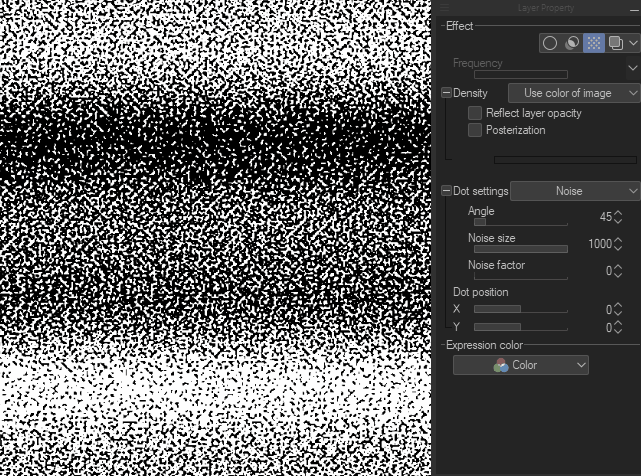Expand the effect icons dropdown arrow
The width and height of the screenshot is (641, 476).
click(633, 43)
